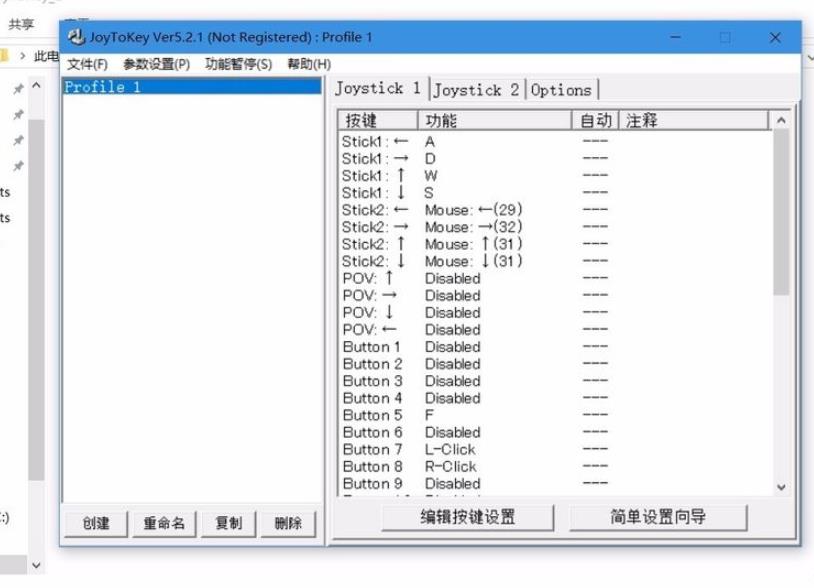
Task: Open the 文件(F) menu
Action: (87, 64)
